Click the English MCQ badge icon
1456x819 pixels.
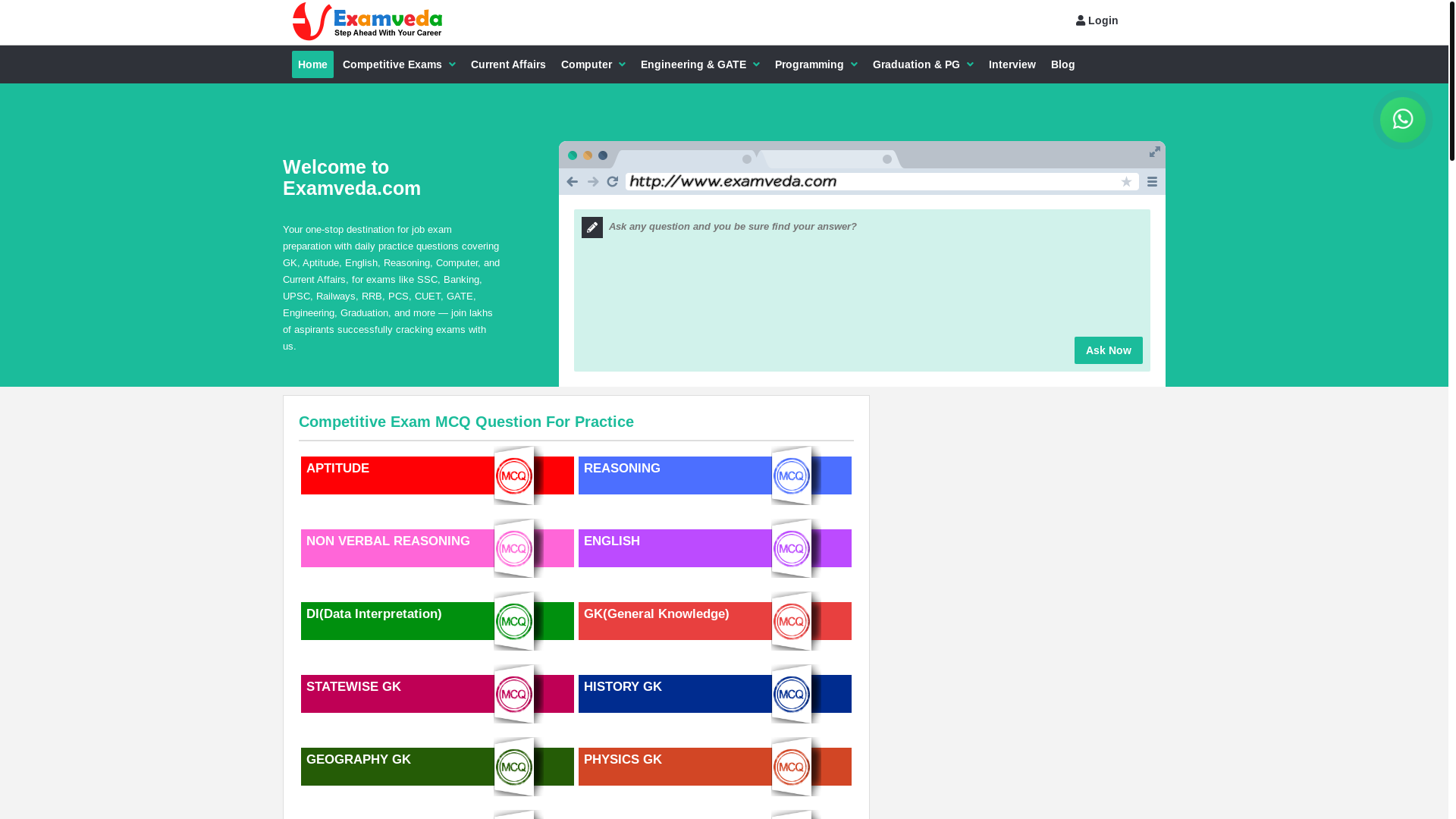pyautogui.click(x=792, y=549)
